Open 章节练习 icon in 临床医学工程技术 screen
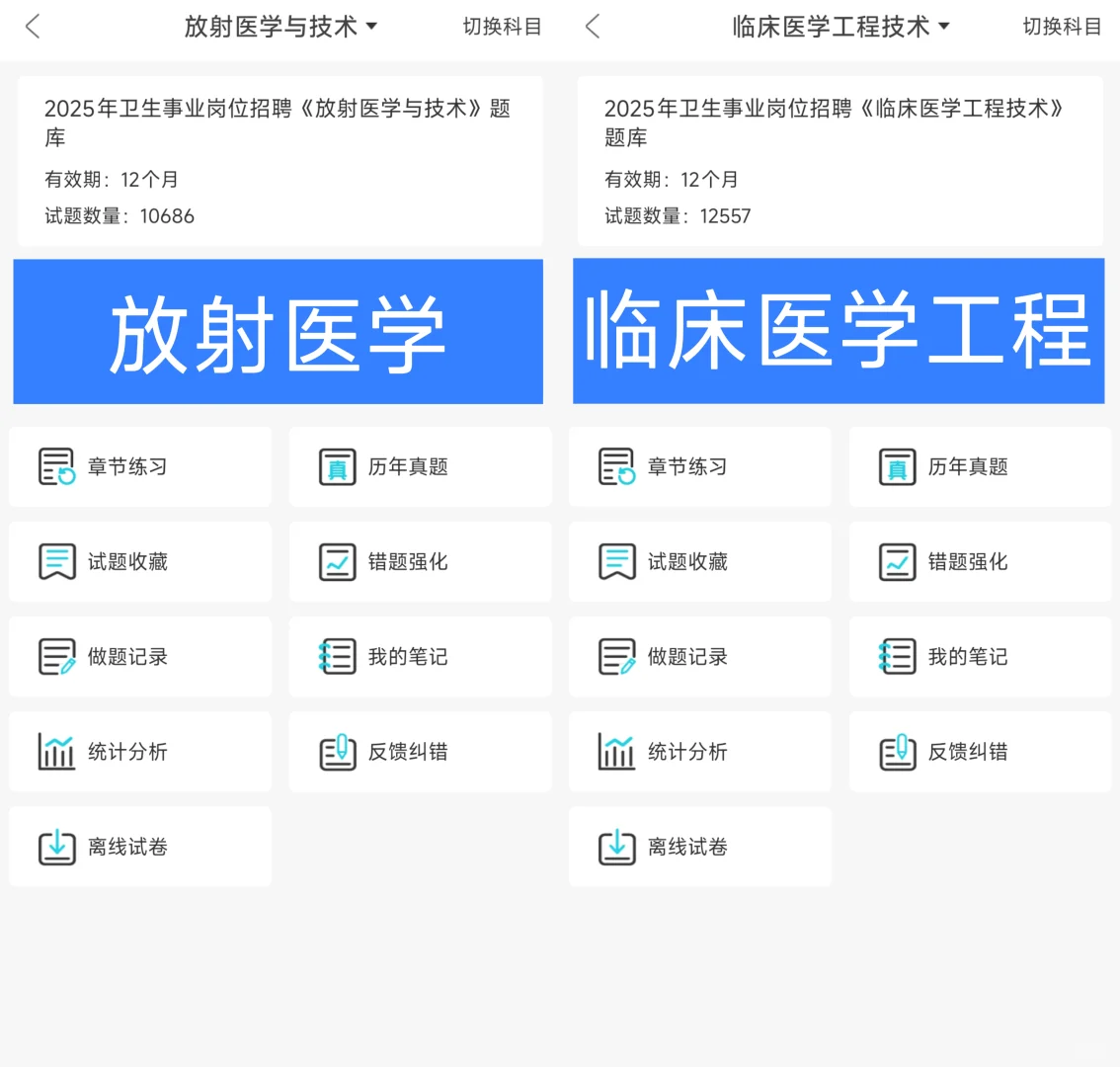This screenshot has height=1067, width=1120. [617, 466]
